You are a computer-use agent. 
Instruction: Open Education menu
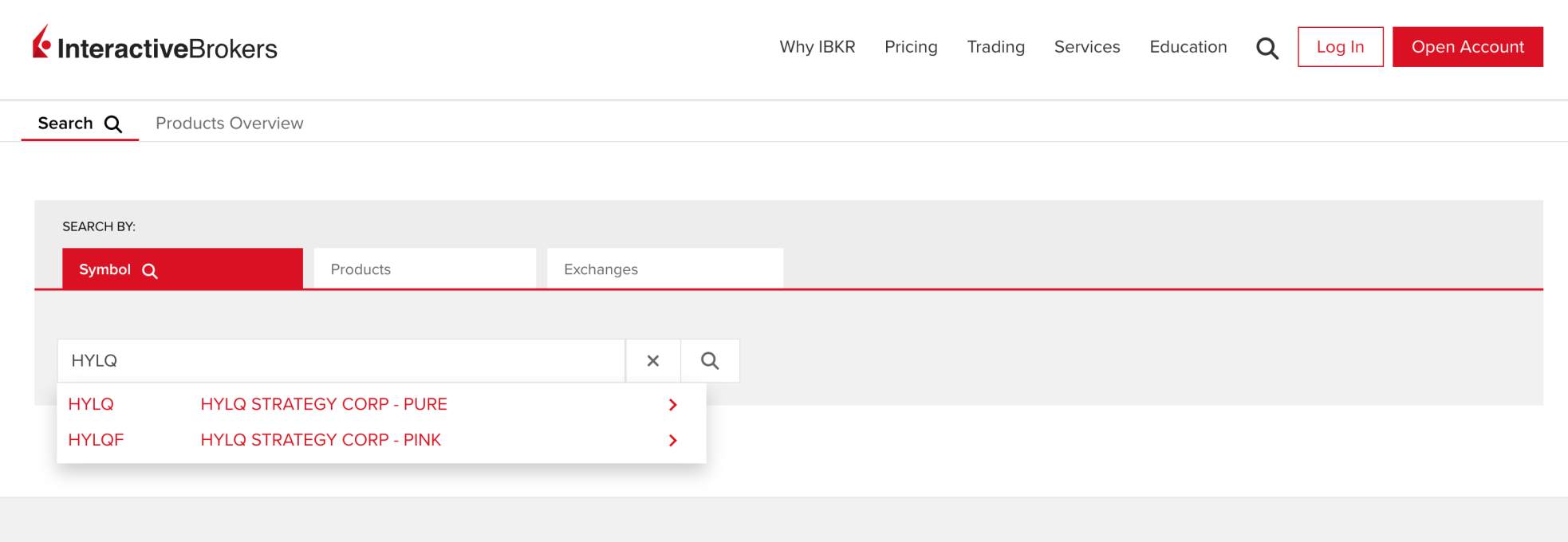pyautogui.click(x=1188, y=47)
